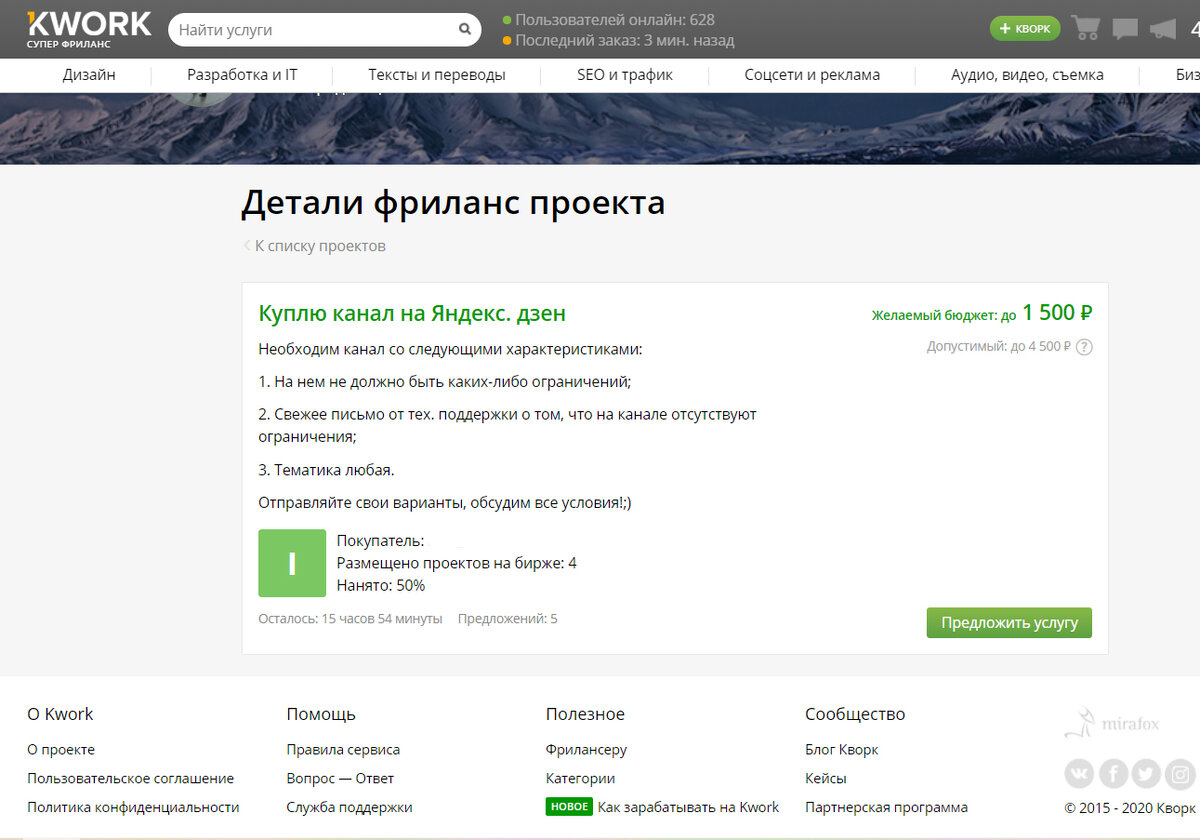Image resolution: width=1200 pixels, height=840 pixels.
Task: Click Осталось: 15 часов 54 минуты text
Action: point(350,619)
